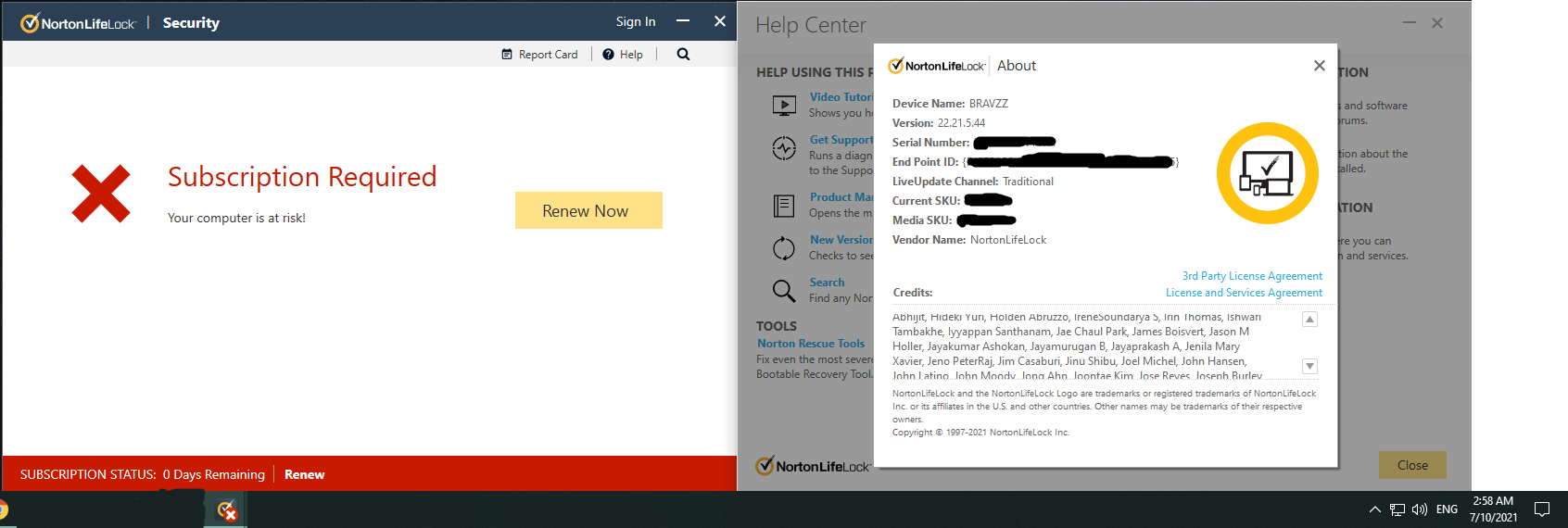Open Get Support link in Help Center
Viewport: 1568px width, 528px height.
(841, 140)
